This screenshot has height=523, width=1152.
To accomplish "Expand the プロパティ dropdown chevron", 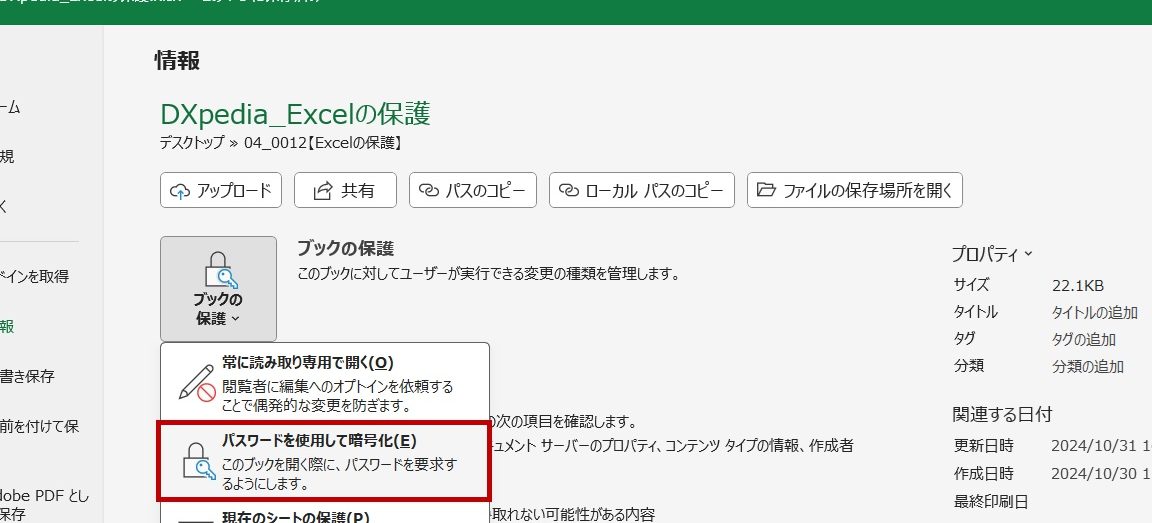I will (1029, 253).
